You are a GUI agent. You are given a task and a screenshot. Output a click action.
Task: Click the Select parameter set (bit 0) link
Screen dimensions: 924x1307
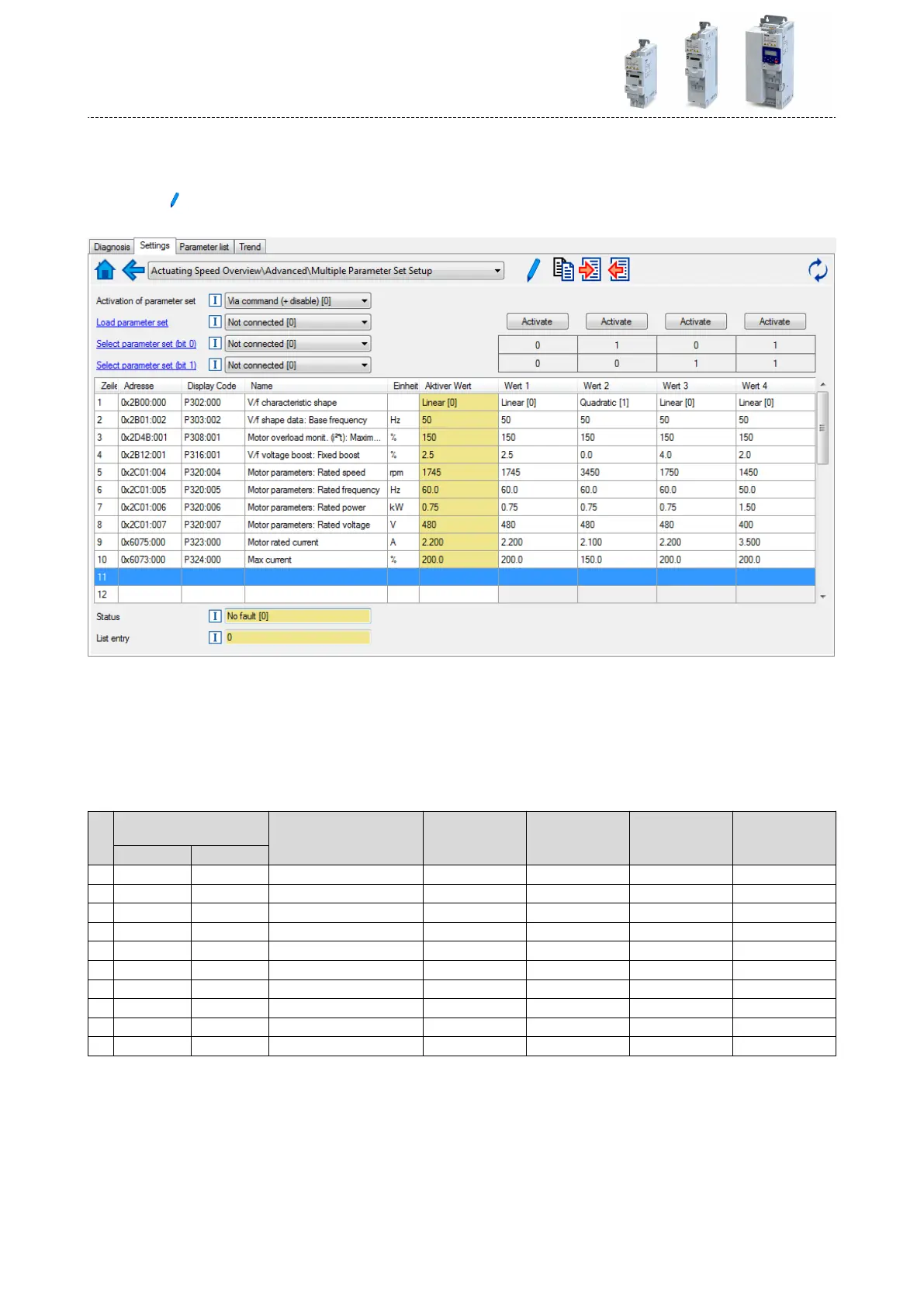point(146,344)
